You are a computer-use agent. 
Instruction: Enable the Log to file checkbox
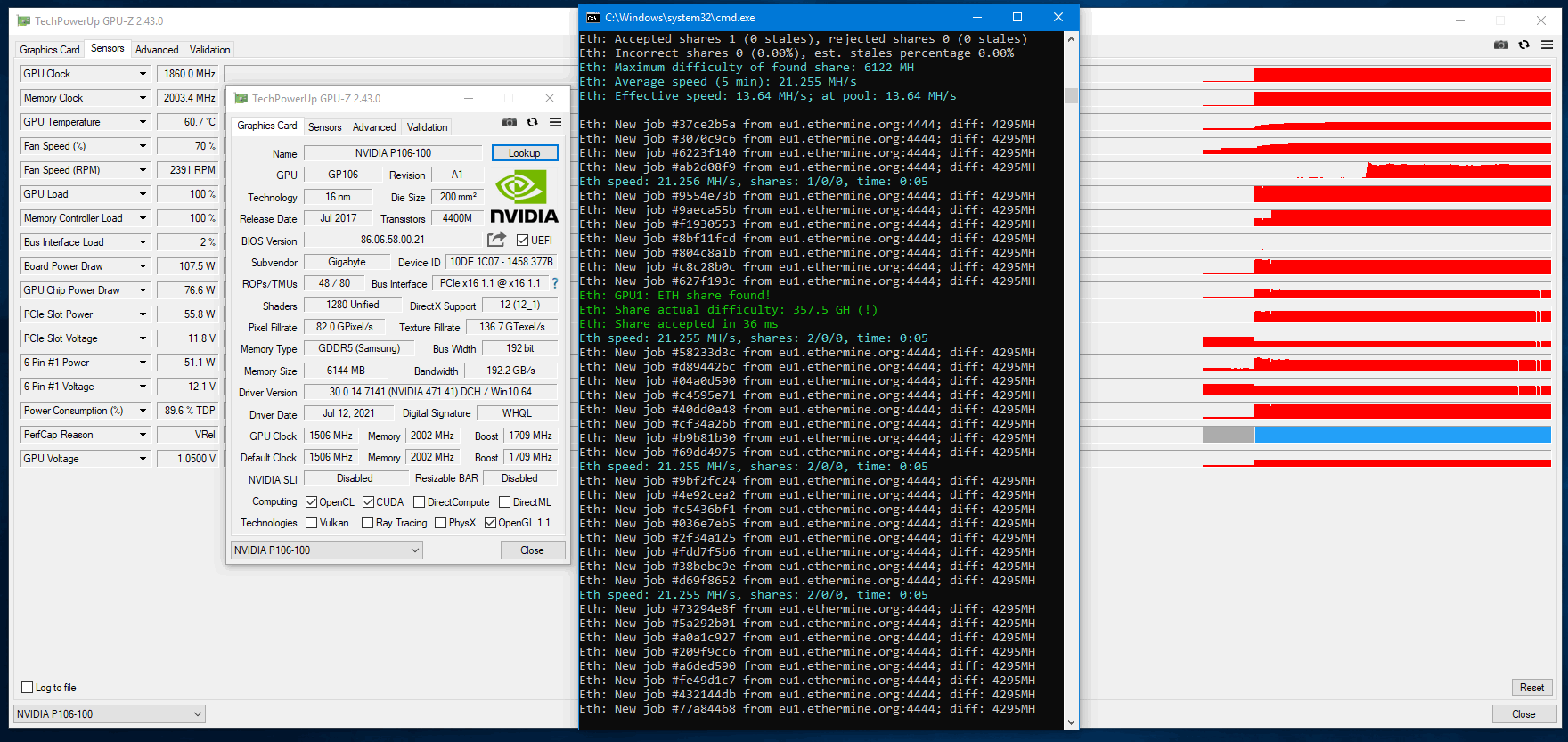click(27, 688)
